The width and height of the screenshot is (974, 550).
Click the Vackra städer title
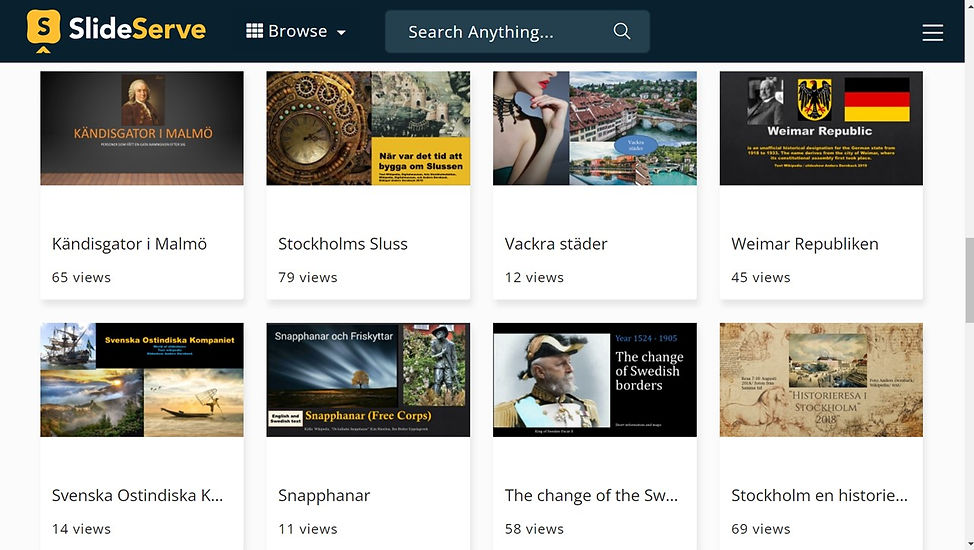pyautogui.click(x=556, y=244)
